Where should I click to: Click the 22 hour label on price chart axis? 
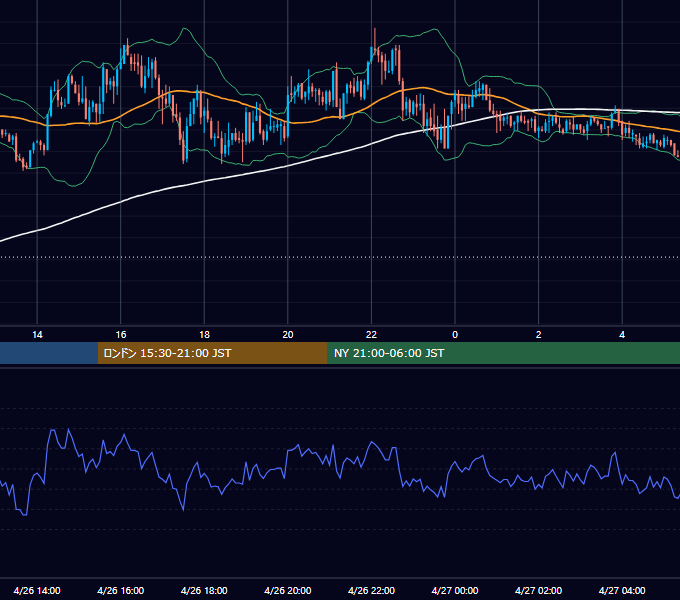(x=371, y=335)
